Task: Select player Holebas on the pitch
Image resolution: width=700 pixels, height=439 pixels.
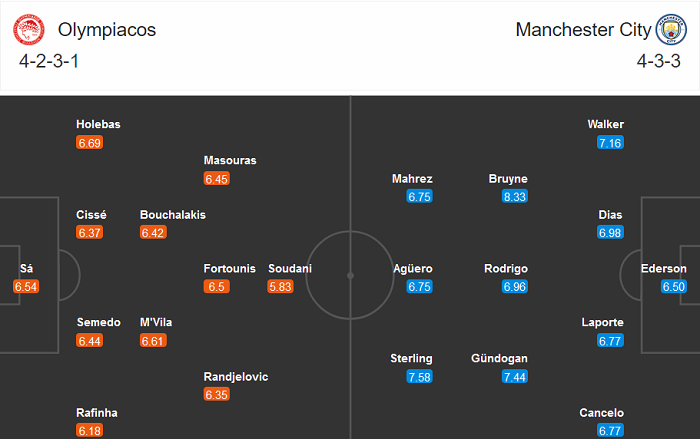Action: 99,124
